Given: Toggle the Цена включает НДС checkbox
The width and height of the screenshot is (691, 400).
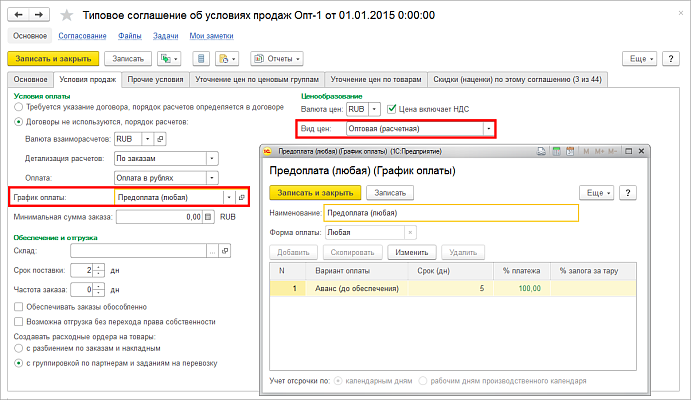Looking at the screenshot, I should coord(392,109).
